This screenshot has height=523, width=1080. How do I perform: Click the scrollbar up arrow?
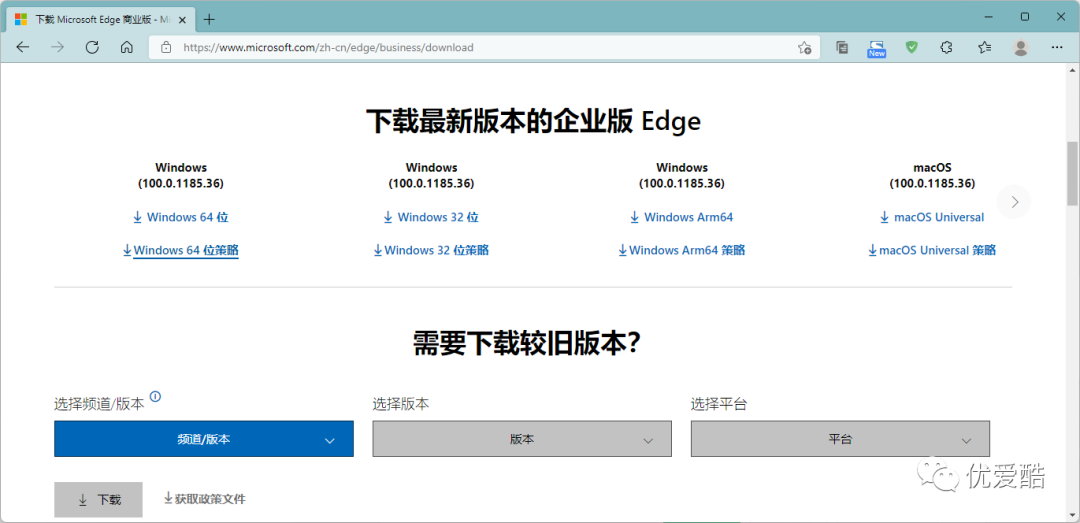pos(1072,71)
